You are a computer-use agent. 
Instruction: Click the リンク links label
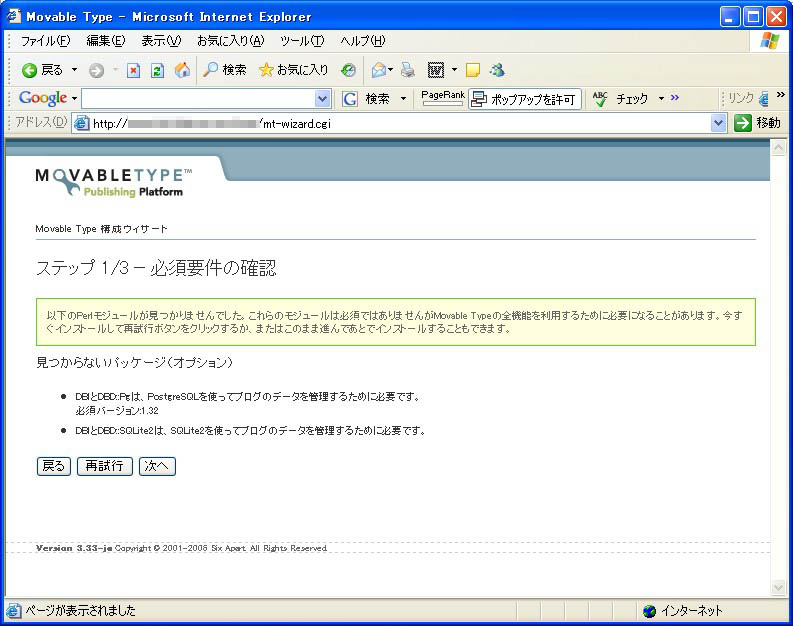740,98
